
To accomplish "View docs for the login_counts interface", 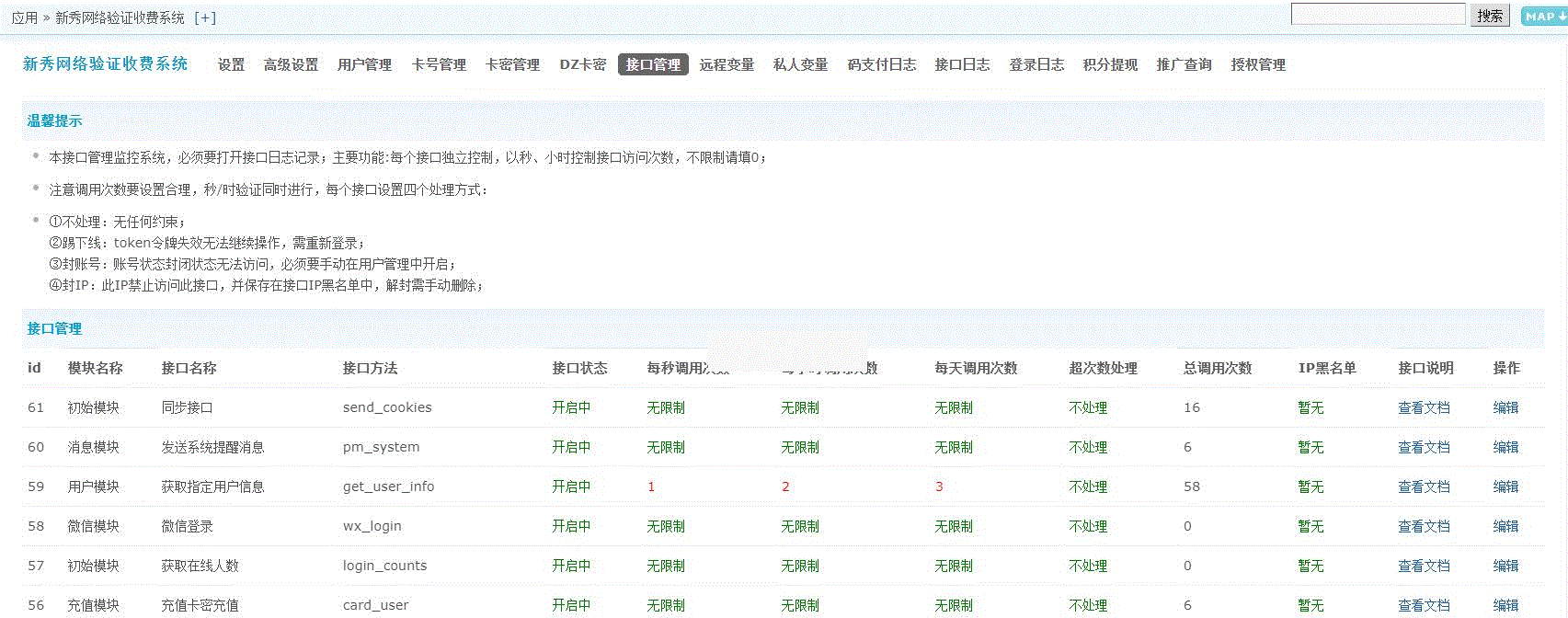I will 1424,566.
